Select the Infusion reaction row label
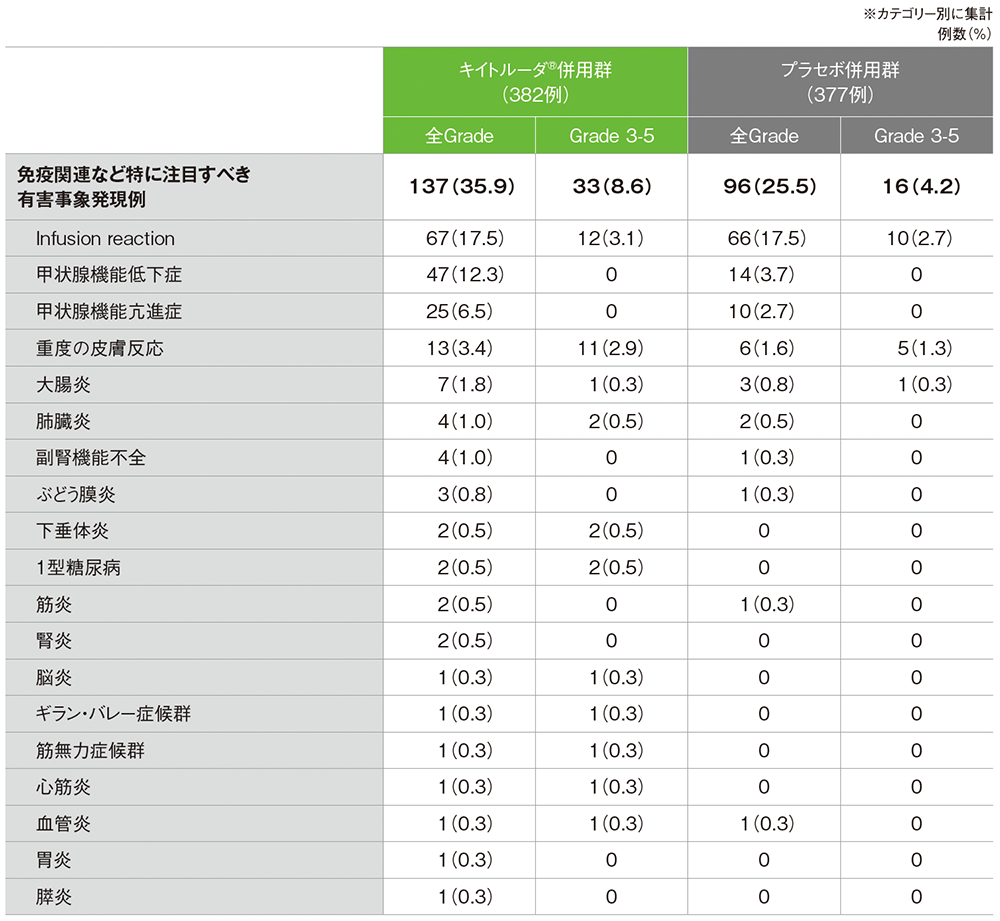1000x921 pixels. tap(105, 239)
